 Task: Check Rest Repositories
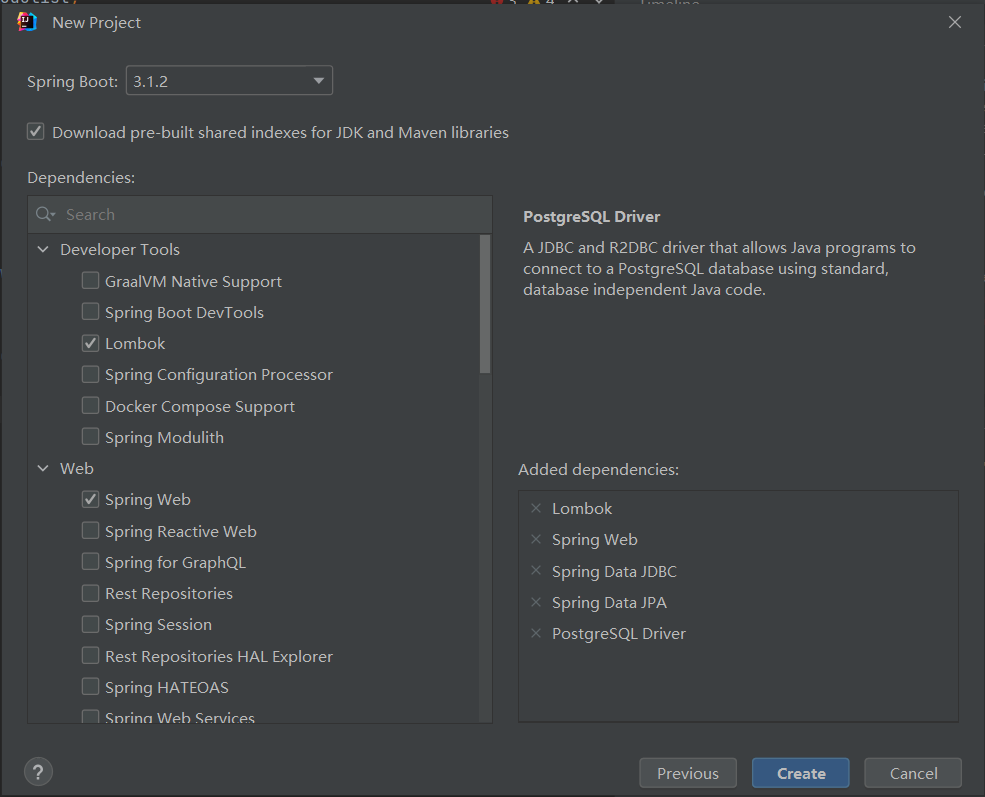click(x=90, y=593)
